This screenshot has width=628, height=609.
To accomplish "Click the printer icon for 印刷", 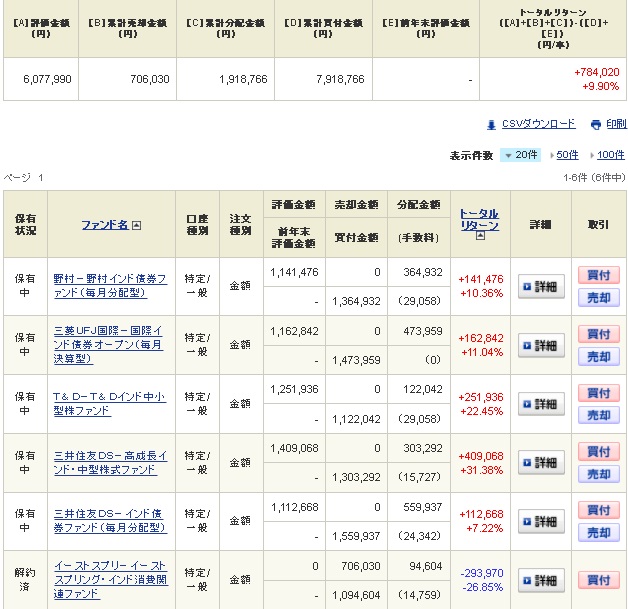I will (x=595, y=125).
